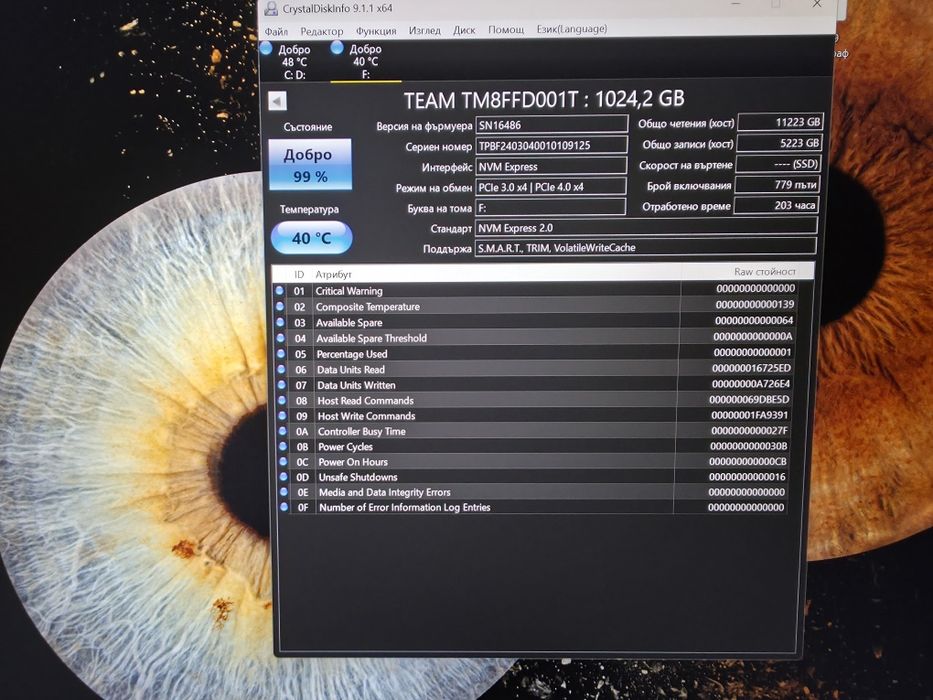
Task: Select the Available Spare attribute row
Action: pos(536,322)
